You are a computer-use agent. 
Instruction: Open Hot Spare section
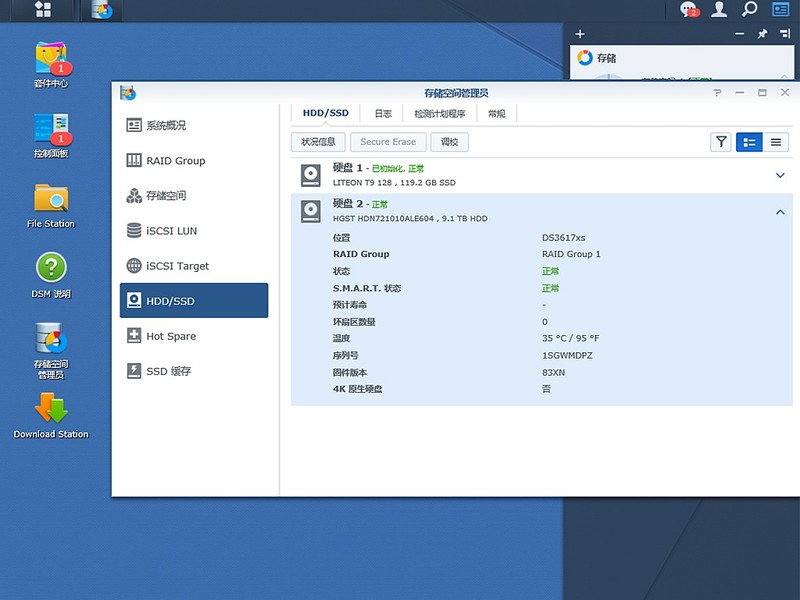coord(194,336)
